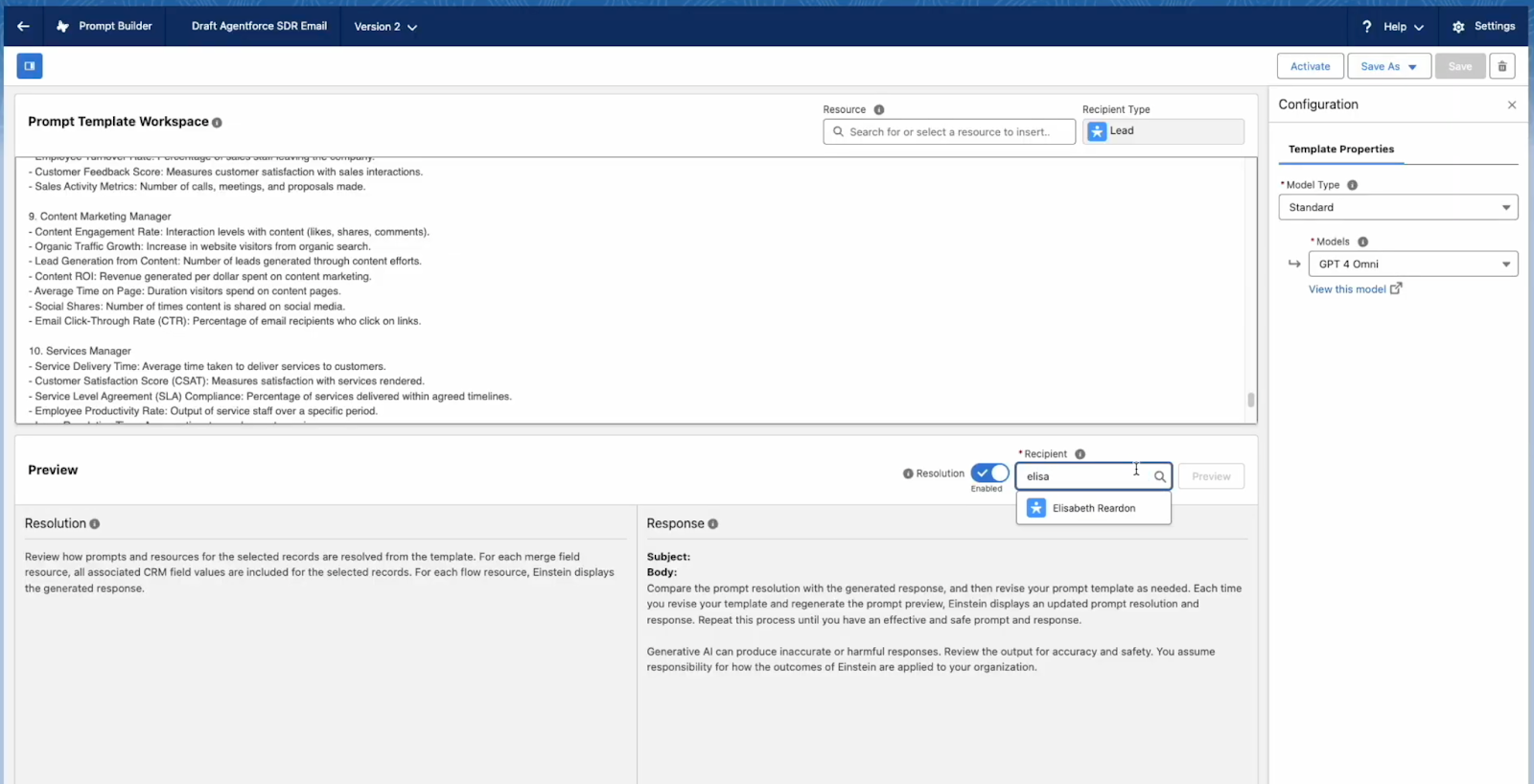
Task: Select the Template Properties tab
Action: (1340, 150)
